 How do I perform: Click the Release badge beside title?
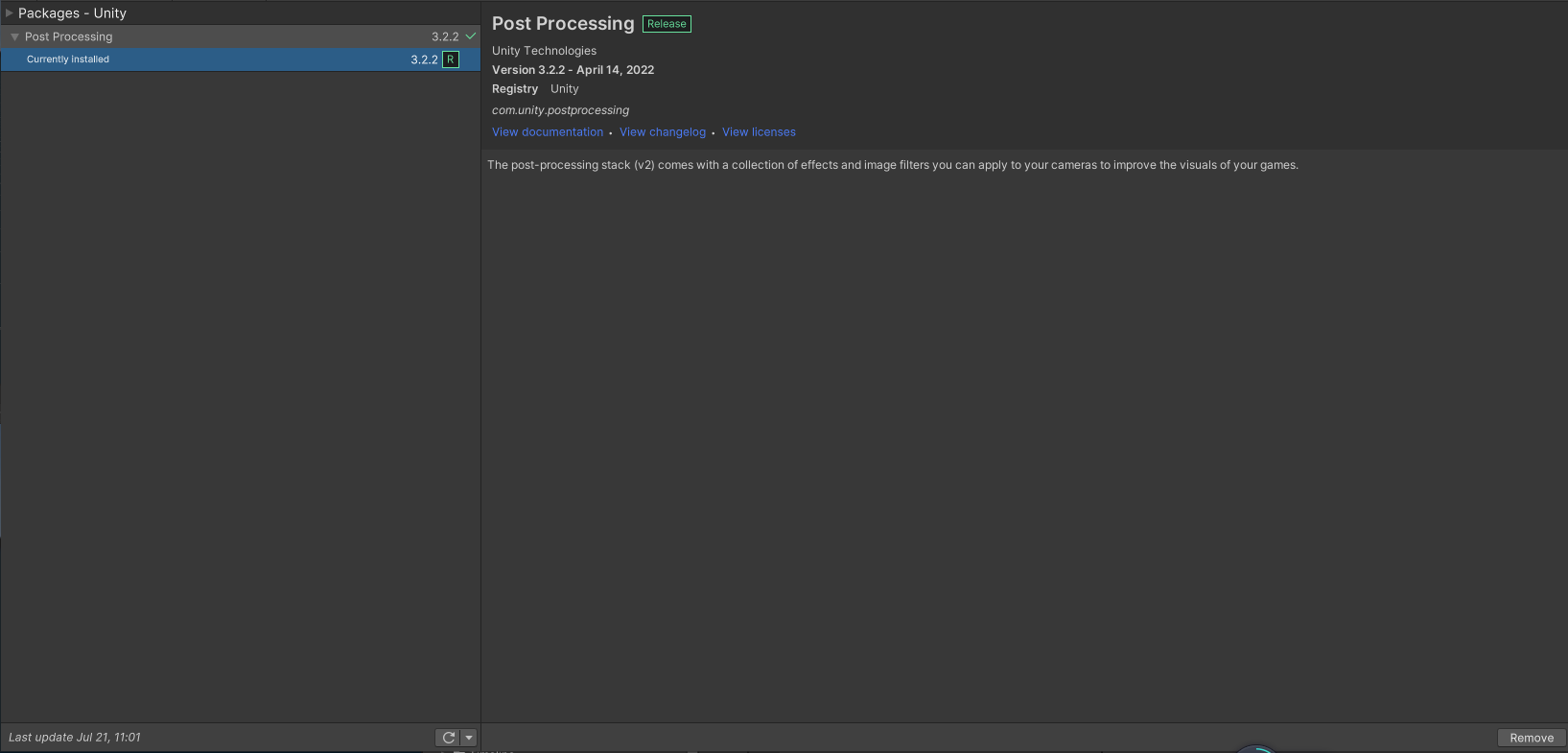[667, 24]
